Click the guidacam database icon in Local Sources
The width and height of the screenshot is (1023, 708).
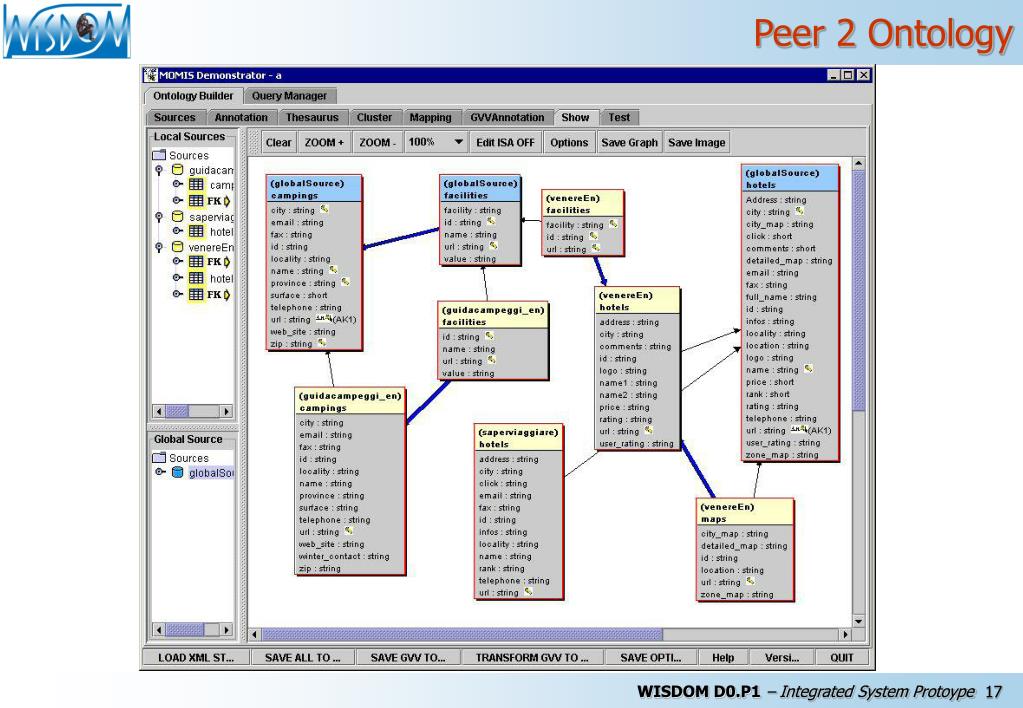tap(177, 170)
